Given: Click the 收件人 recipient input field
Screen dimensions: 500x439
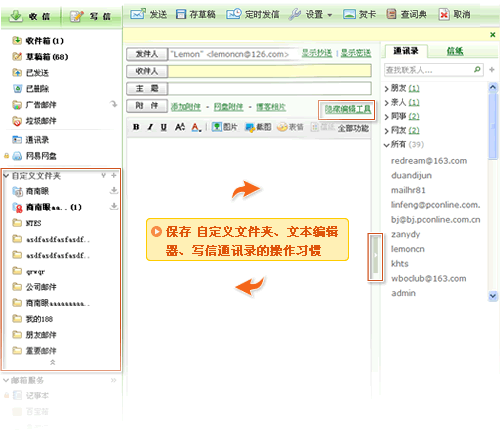Looking at the screenshot, I should 270,71.
